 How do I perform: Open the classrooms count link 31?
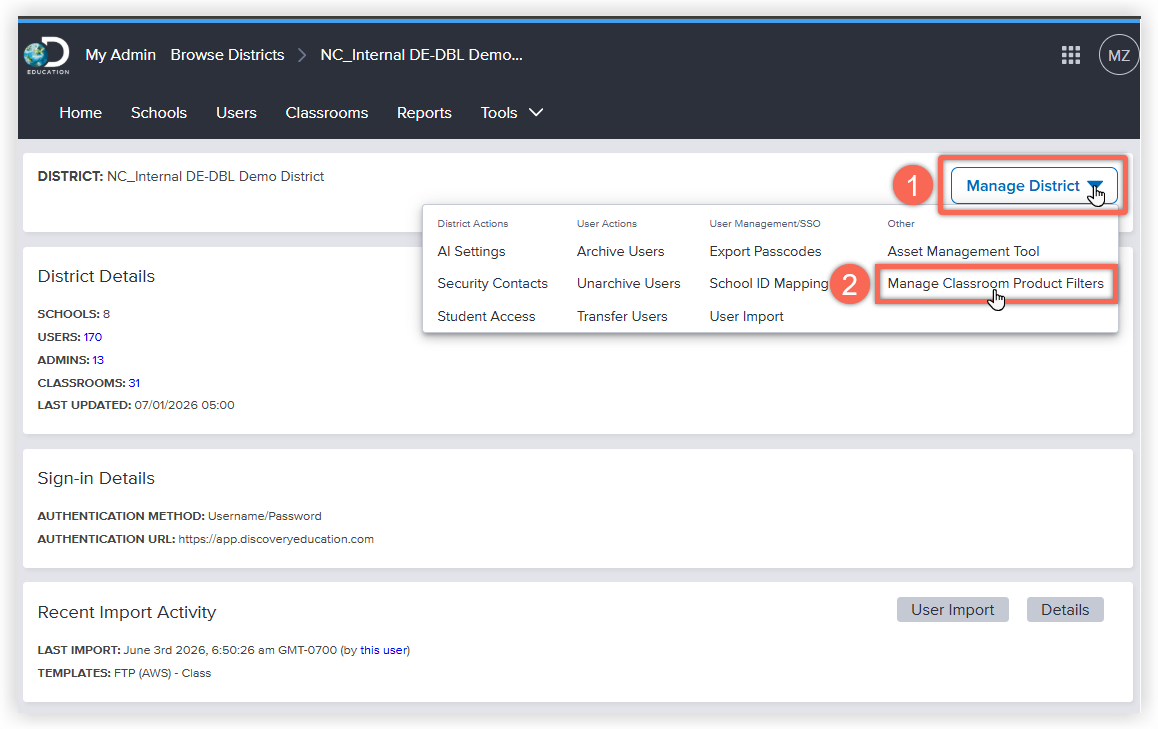click(134, 383)
